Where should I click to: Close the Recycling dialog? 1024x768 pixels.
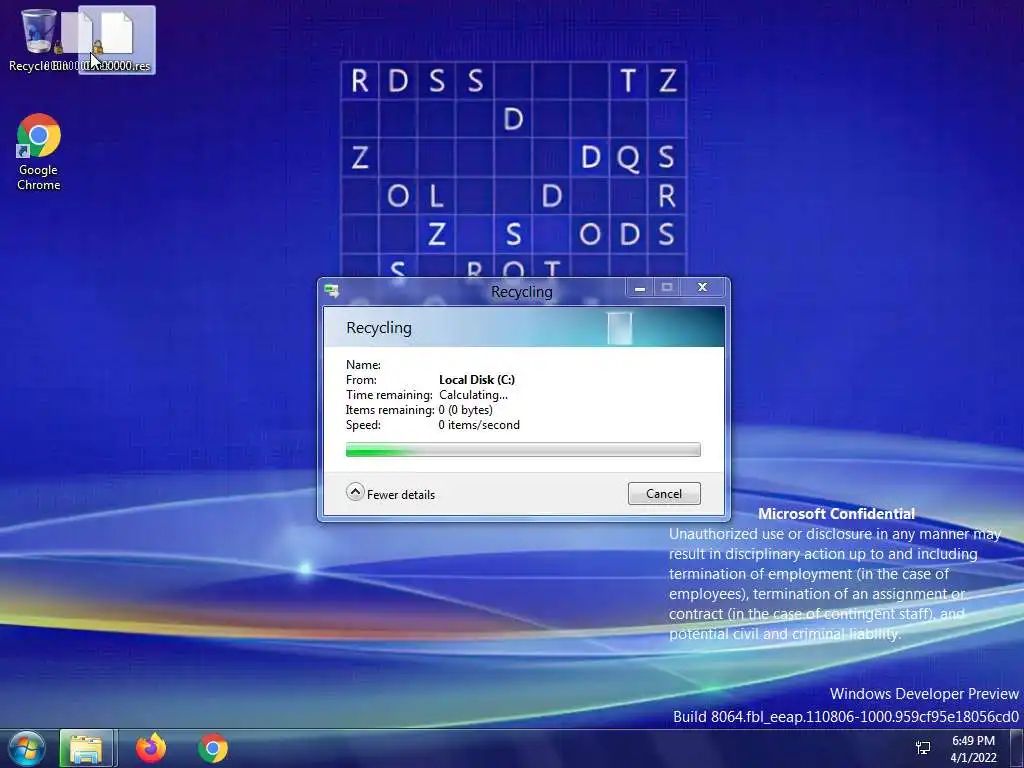(x=703, y=287)
